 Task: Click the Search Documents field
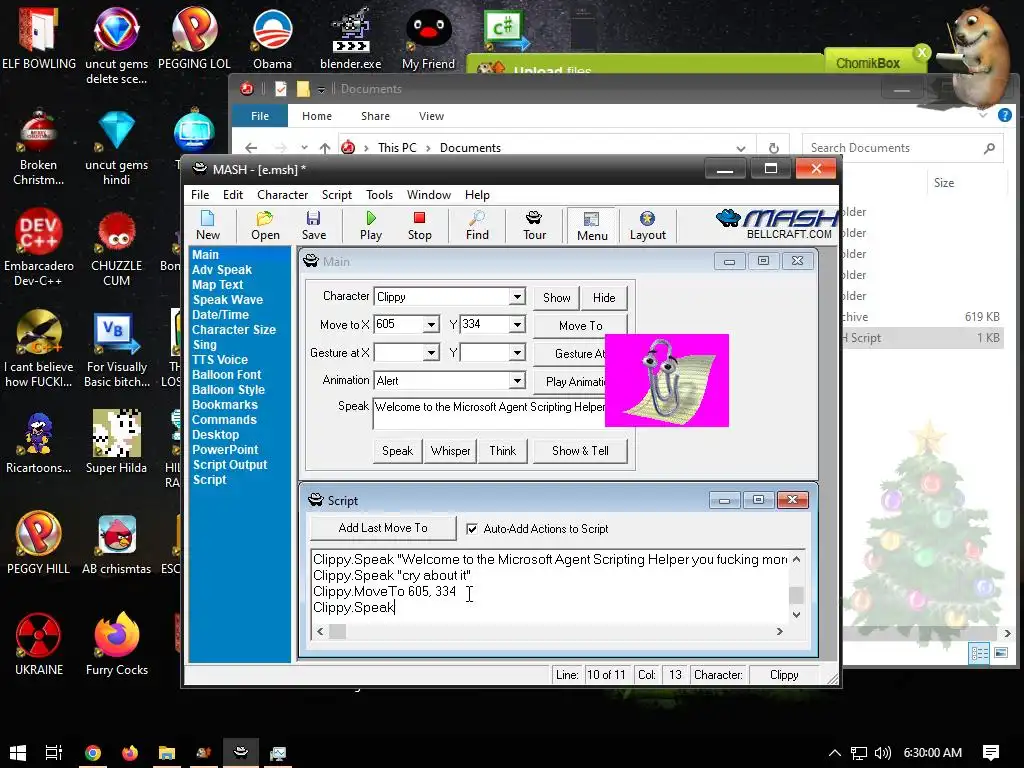coord(903,148)
